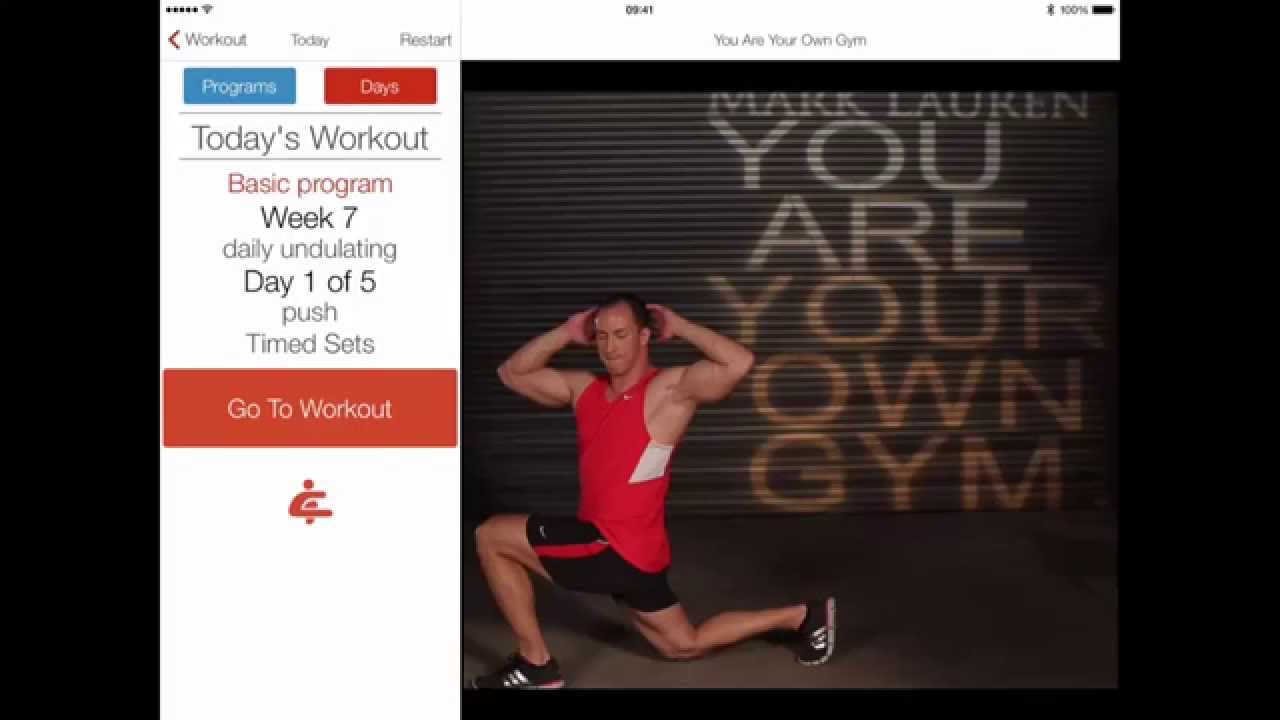Viewport: 1280px width, 720px height.
Task: Click the Bluetooth icon in status bar
Action: (1050, 10)
